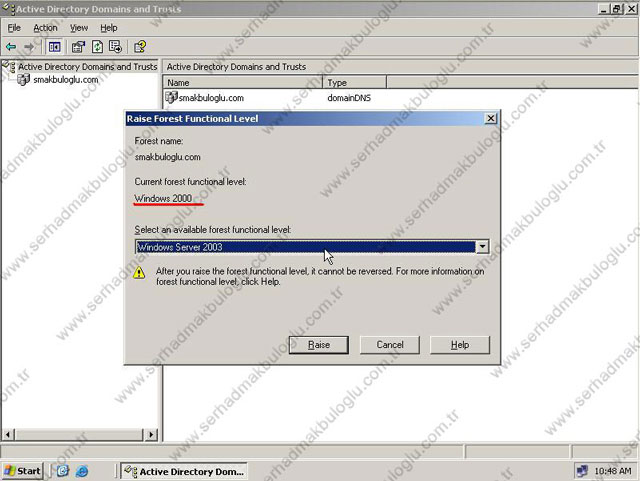
Task: Click the Active Directory root icon in tree
Action: [9, 67]
